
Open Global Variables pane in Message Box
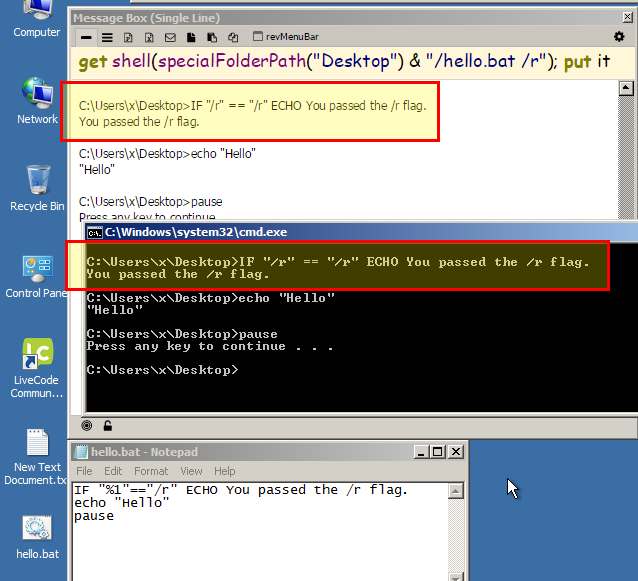tap(149, 37)
